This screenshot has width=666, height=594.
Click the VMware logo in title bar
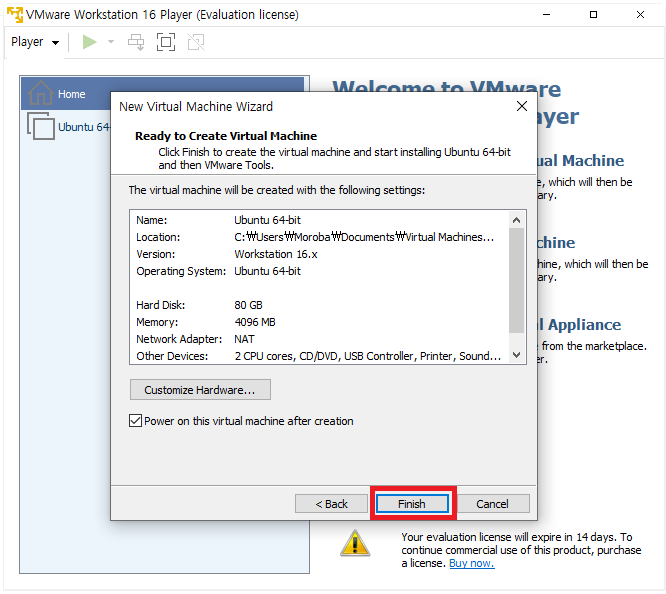15,14
